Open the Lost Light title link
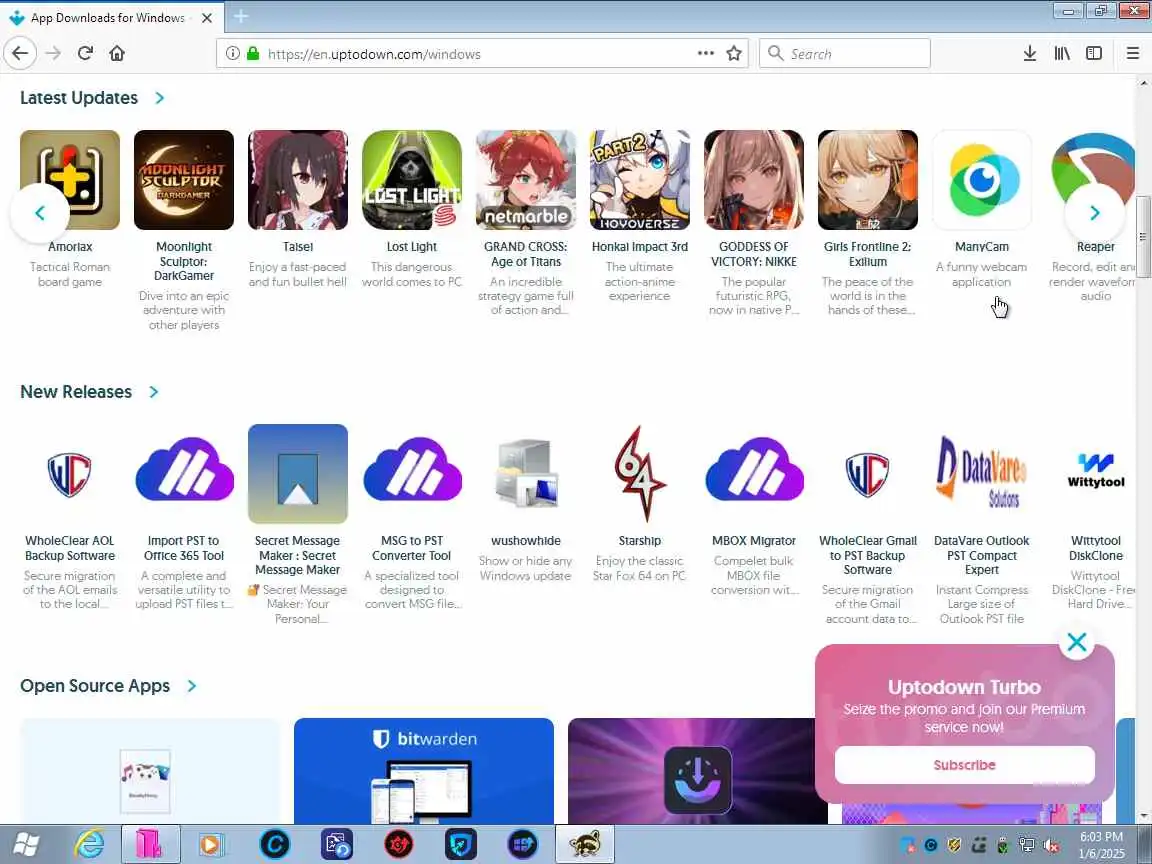The image size is (1152, 864). coord(412,247)
